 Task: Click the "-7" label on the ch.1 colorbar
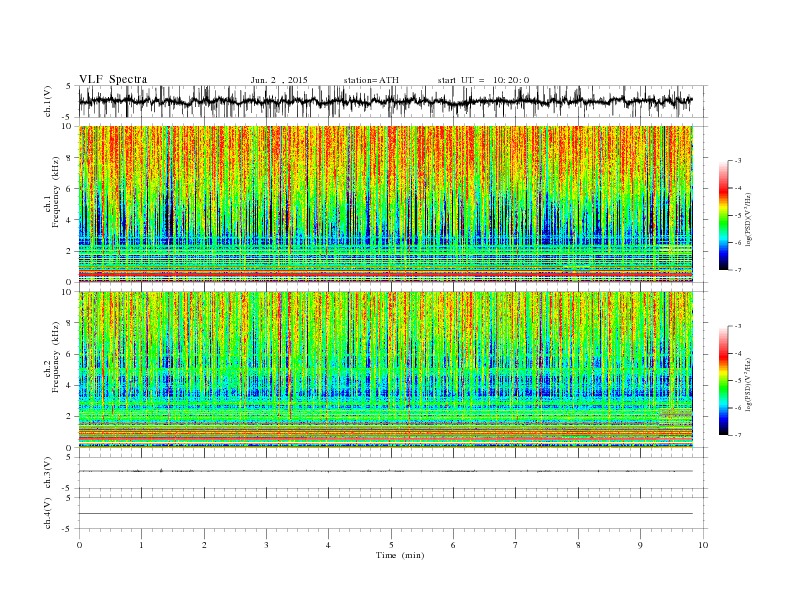click(x=738, y=270)
